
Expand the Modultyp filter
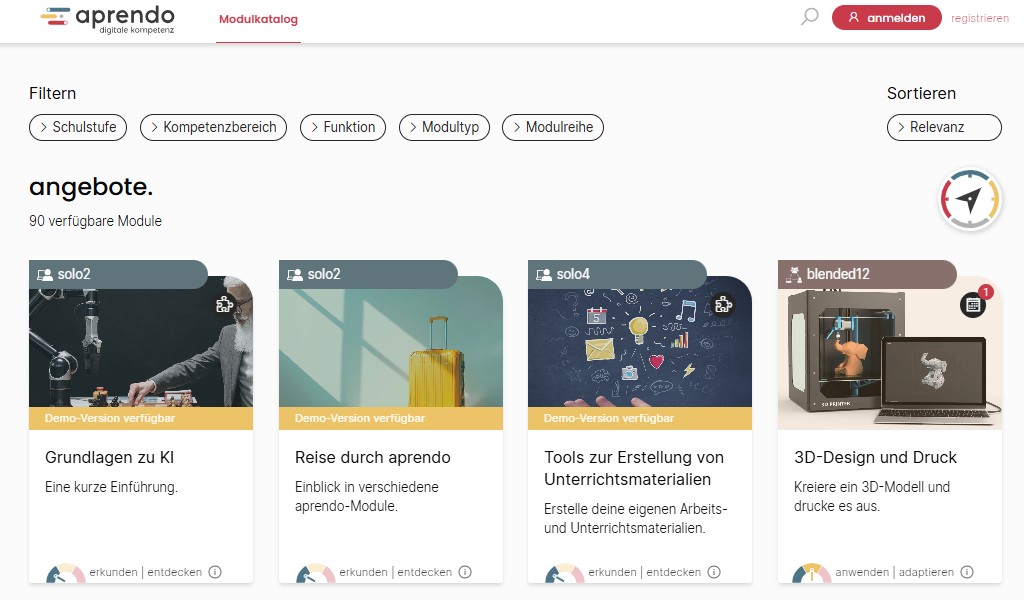(x=444, y=127)
